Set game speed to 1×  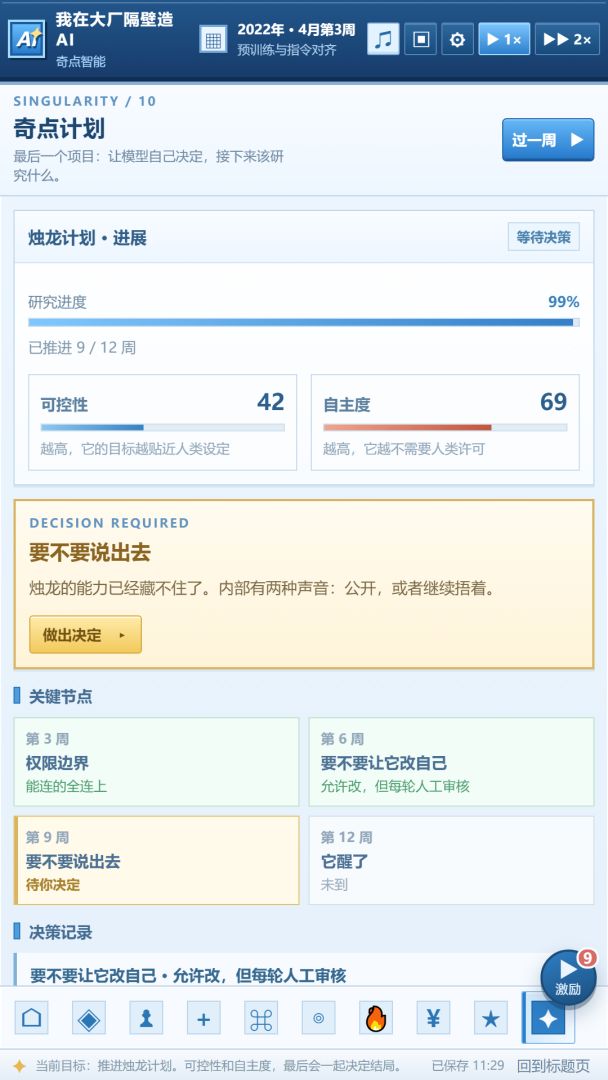tap(504, 39)
